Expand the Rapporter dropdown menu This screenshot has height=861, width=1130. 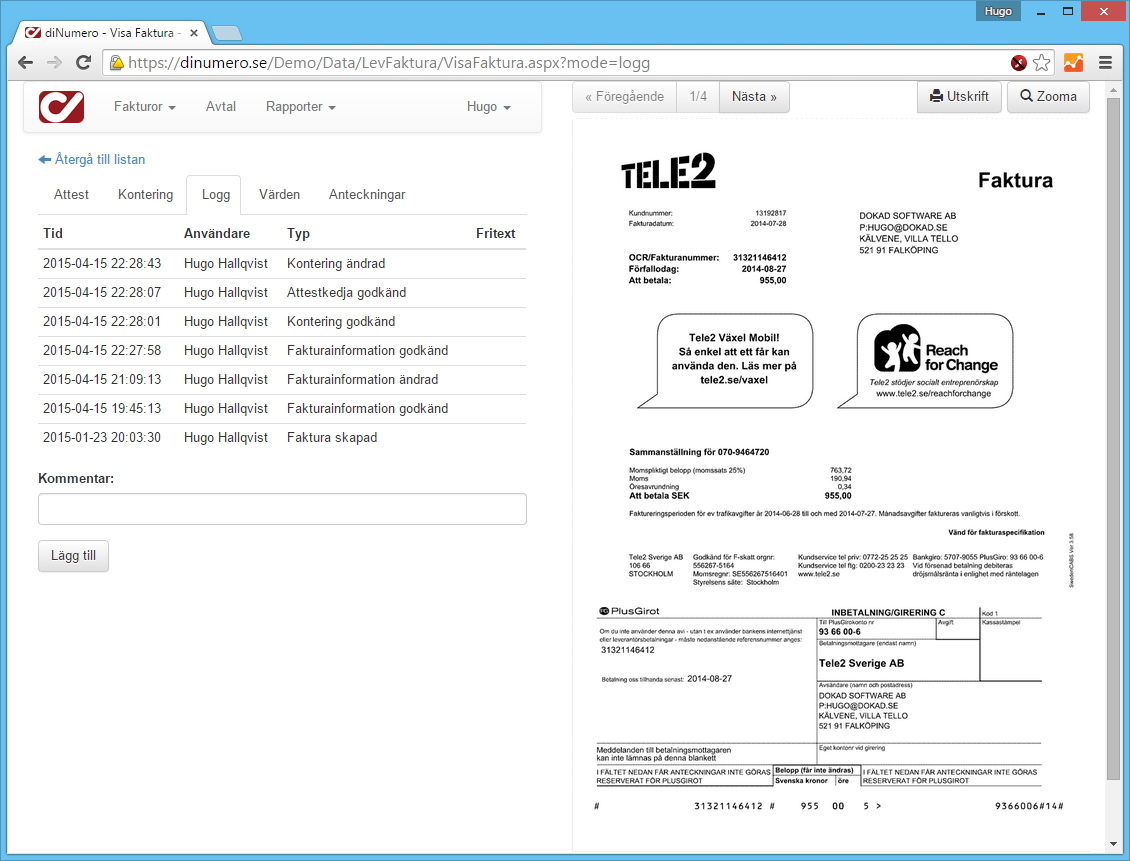(301, 107)
